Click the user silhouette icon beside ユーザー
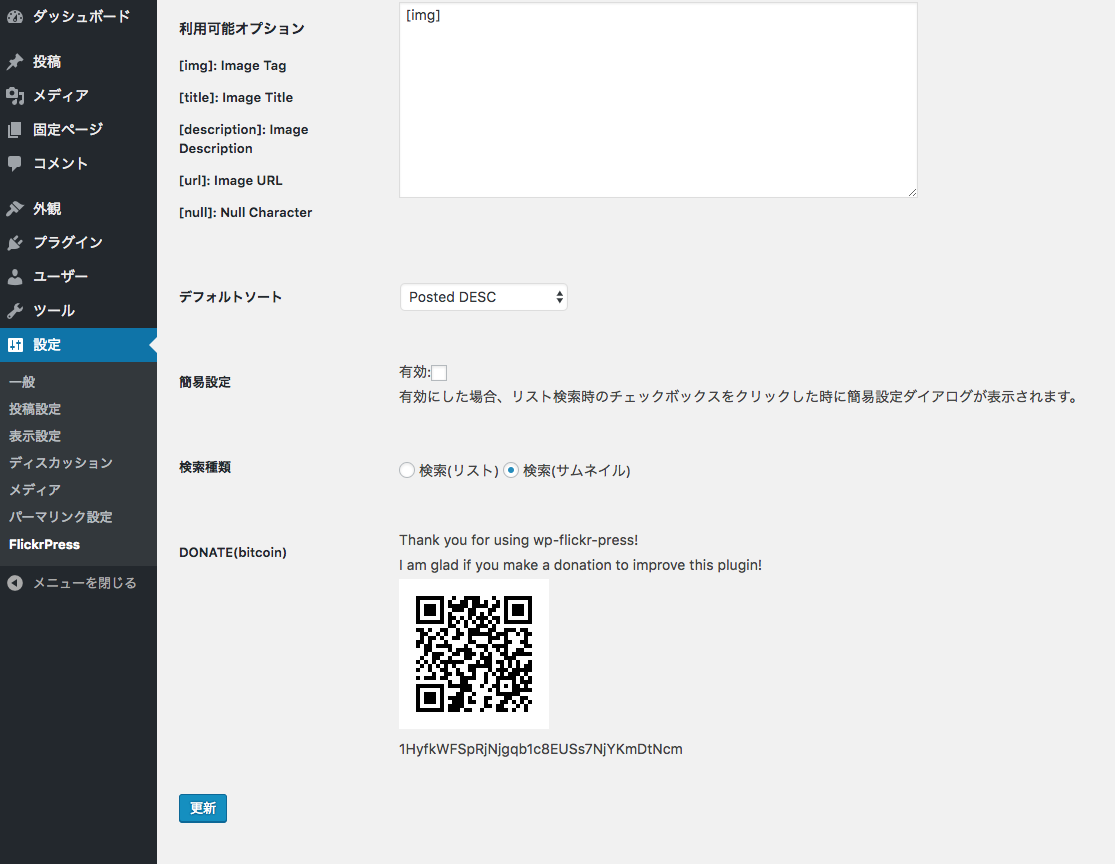Image resolution: width=1115 pixels, height=864 pixels. [15, 277]
